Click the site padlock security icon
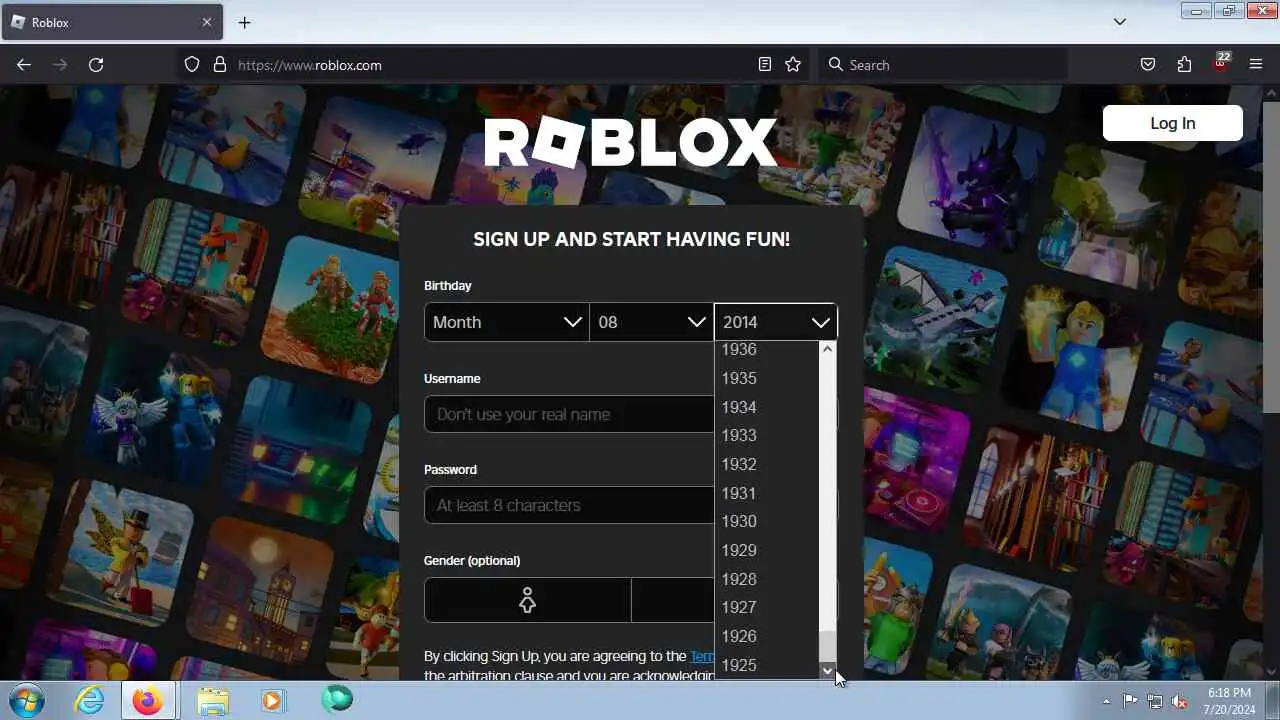This screenshot has width=1280, height=720. pyautogui.click(x=220, y=65)
